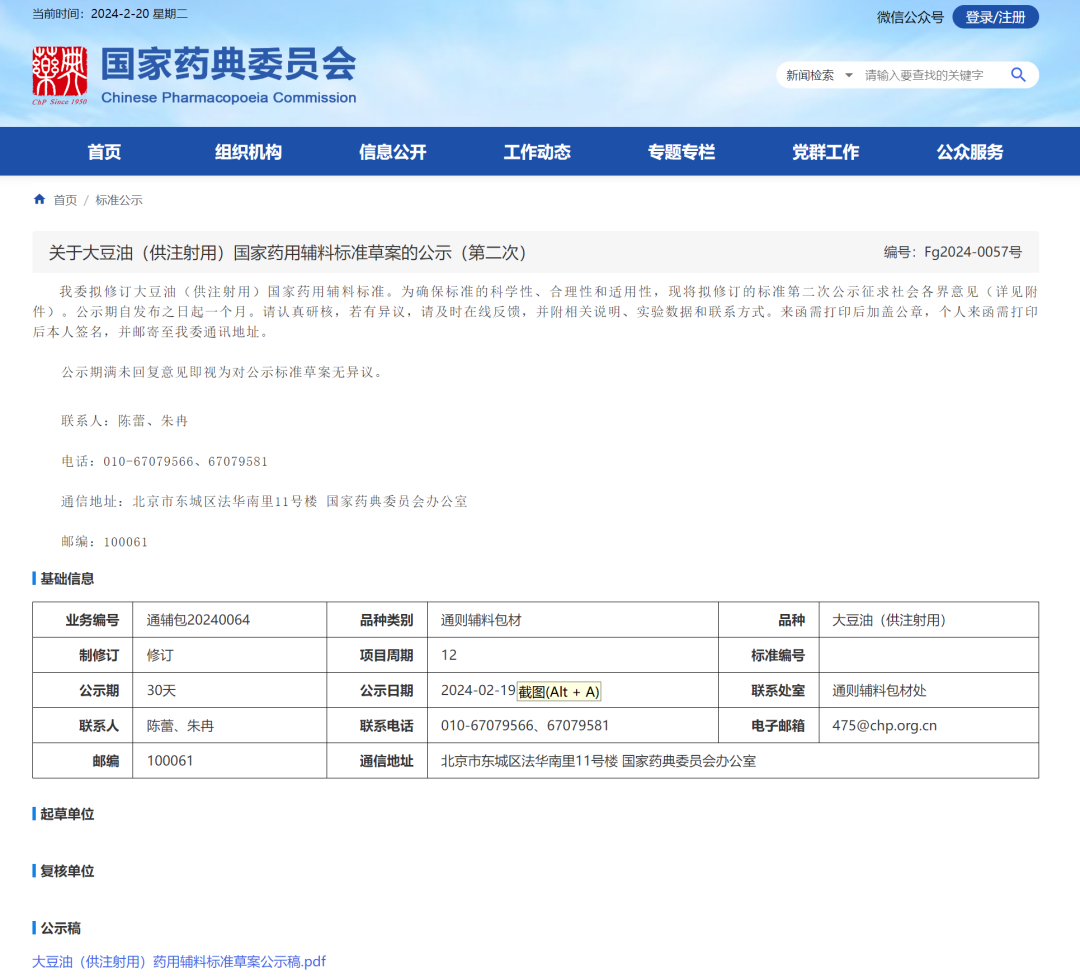Open the 大豆油 药用辅料标准草案公示稿.pdf link
Image resolution: width=1080 pixels, height=978 pixels.
coord(179,961)
